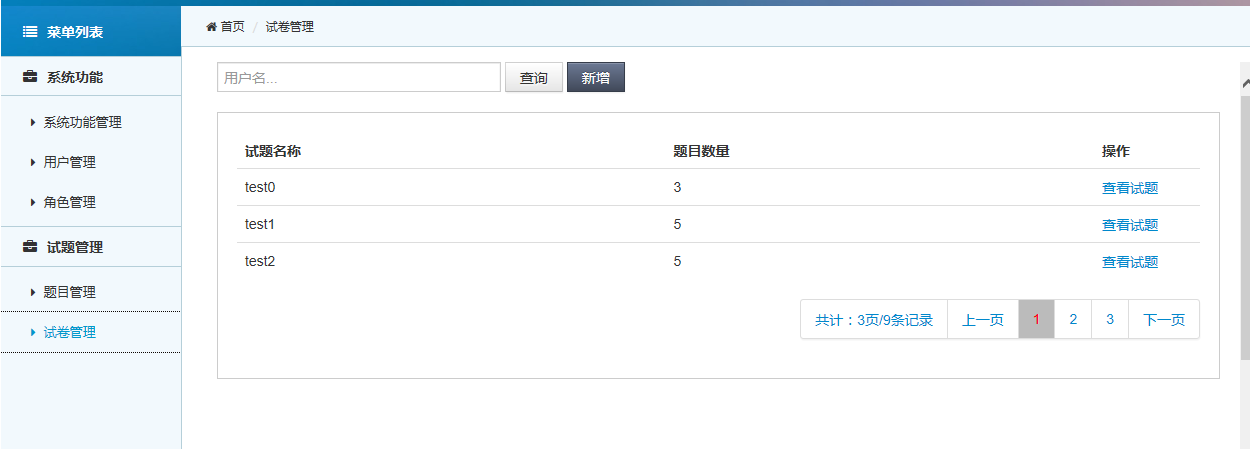Click the scrollbar up arrow

[1245, 84]
